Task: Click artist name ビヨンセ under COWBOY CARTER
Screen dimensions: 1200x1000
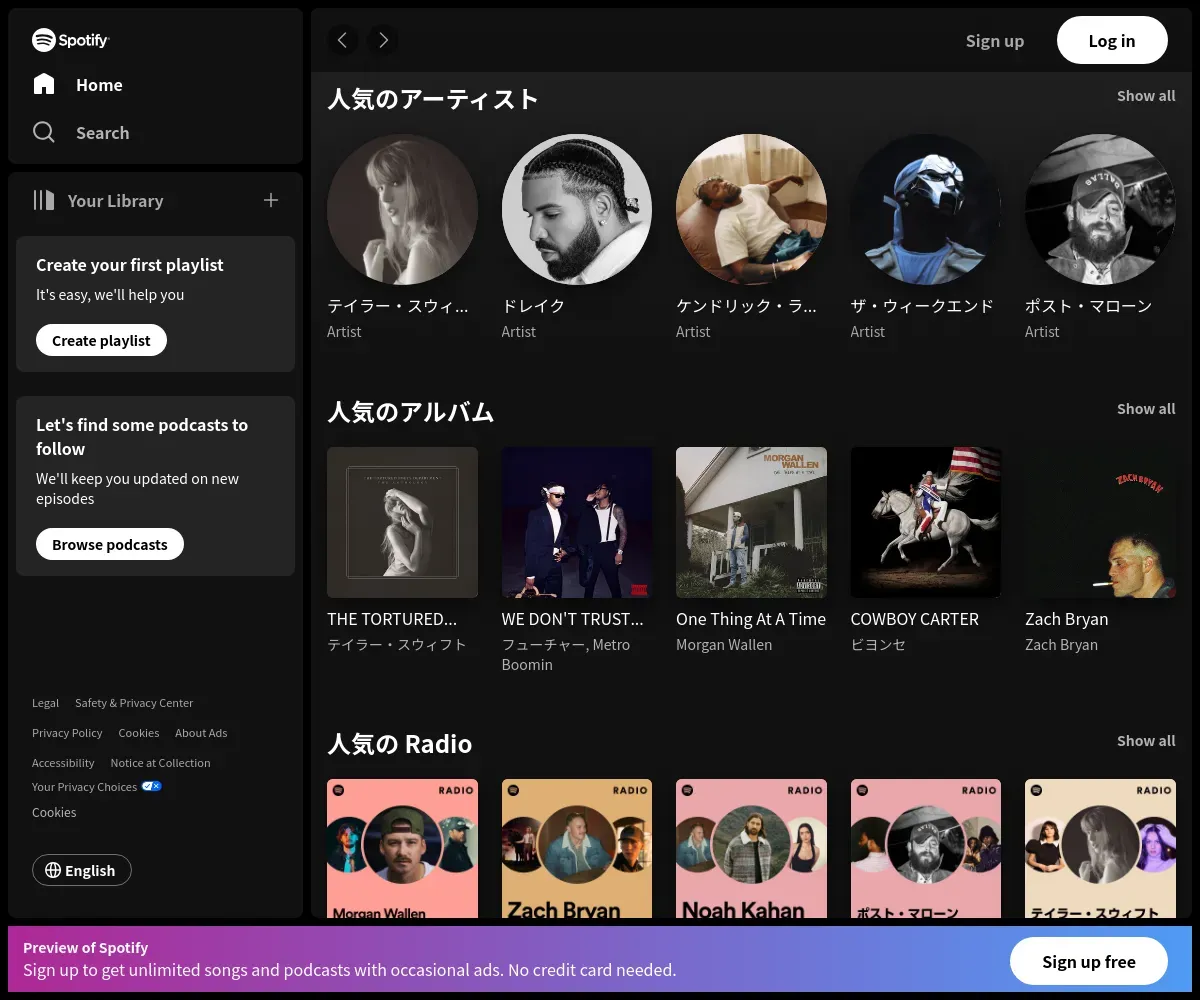Action: coord(878,645)
